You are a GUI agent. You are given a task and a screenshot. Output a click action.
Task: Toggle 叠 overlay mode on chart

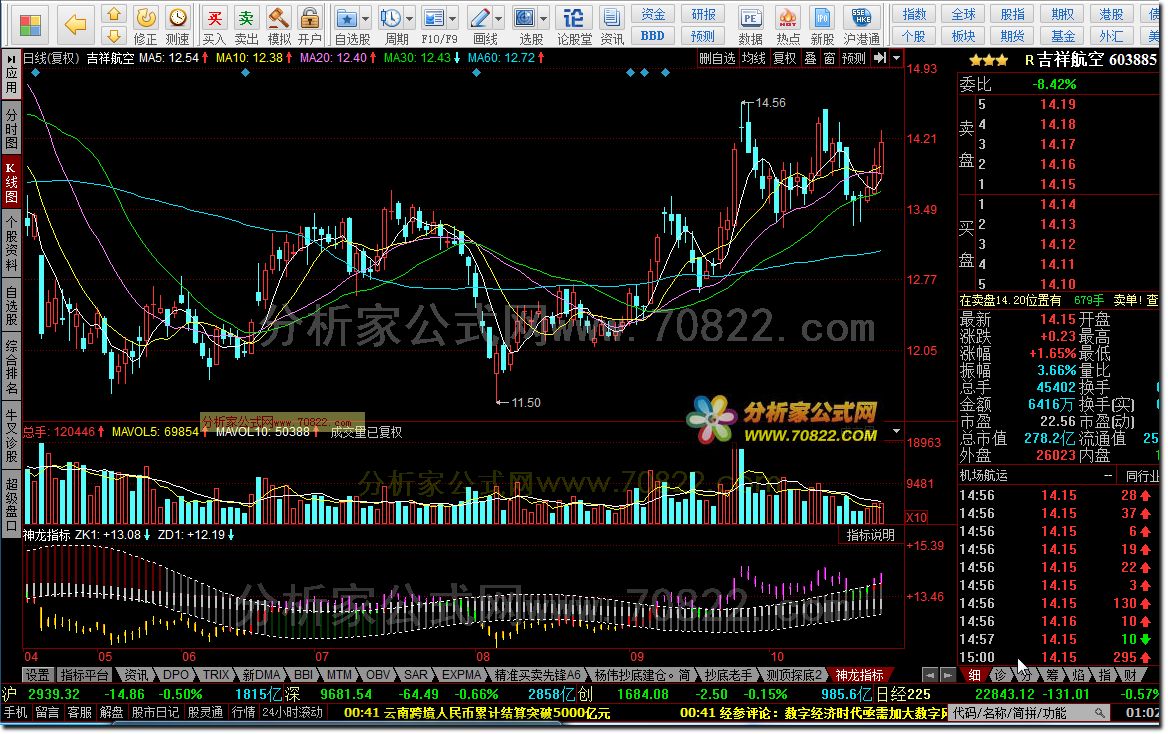[810, 57]
